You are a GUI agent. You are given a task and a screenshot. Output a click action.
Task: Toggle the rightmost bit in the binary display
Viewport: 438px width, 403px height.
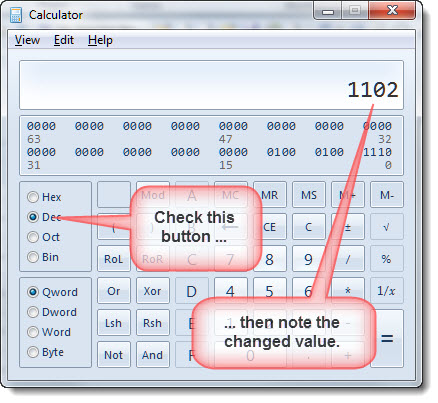388,152
